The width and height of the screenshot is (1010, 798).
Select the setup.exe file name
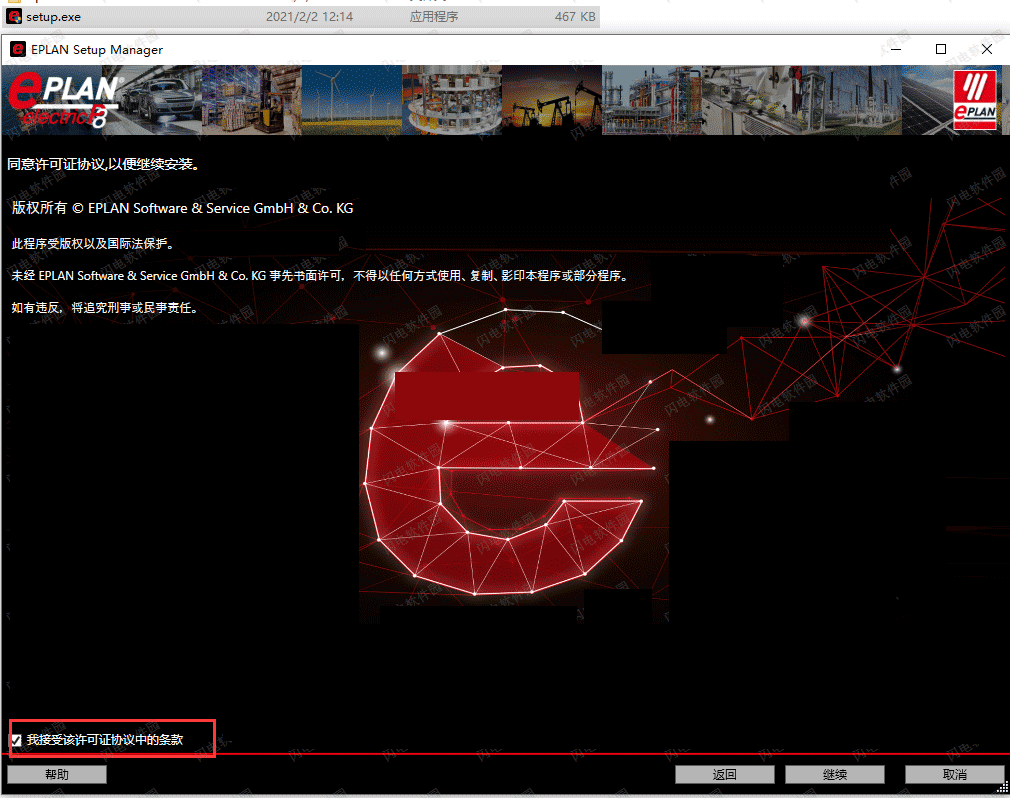click(53, 17)
